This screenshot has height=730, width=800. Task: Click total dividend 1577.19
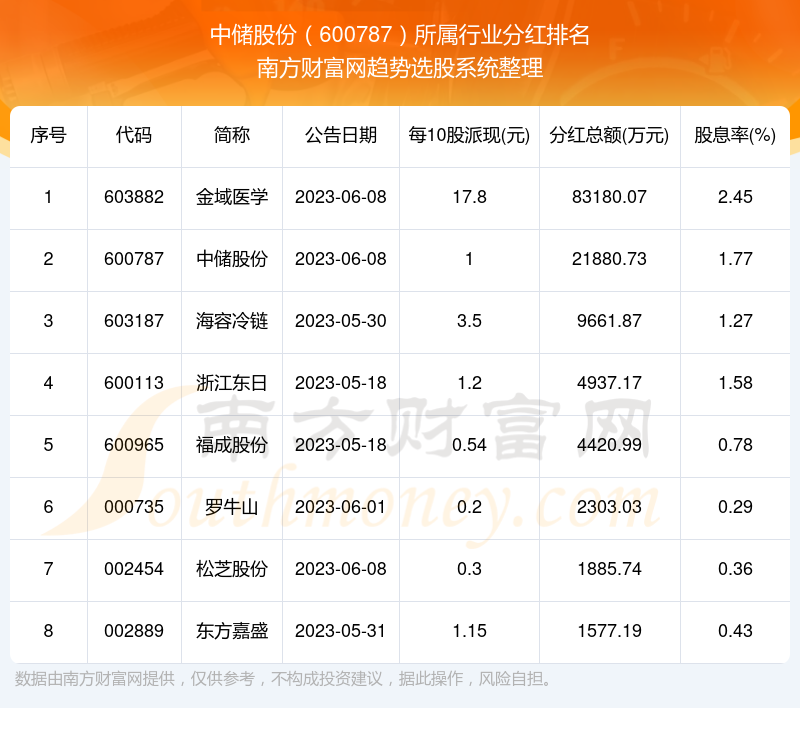[x=609, y=631]
